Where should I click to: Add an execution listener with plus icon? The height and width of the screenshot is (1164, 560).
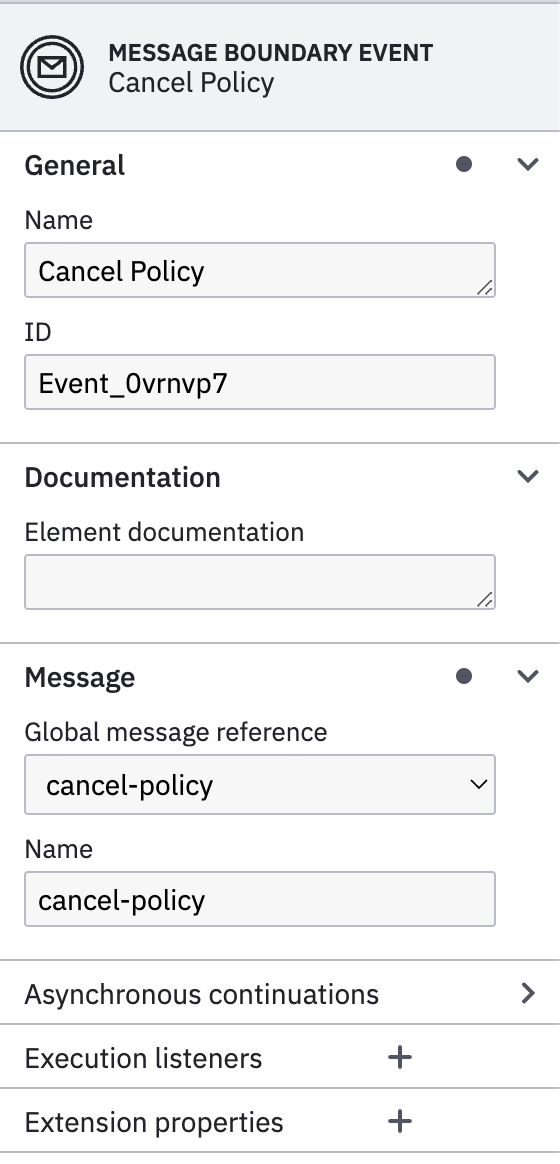400,1057
